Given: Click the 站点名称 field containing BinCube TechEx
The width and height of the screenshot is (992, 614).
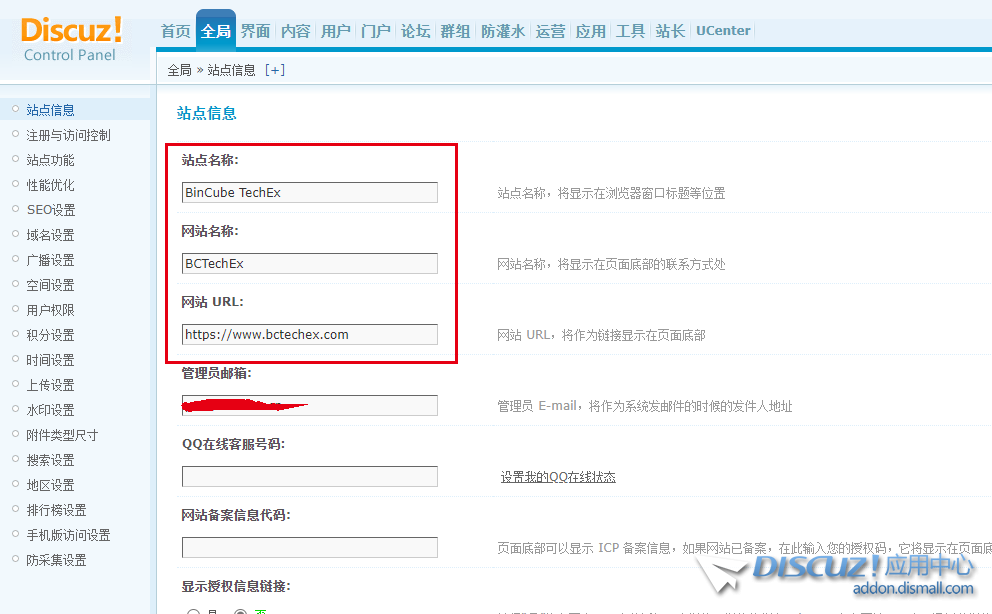Looking at the screenshot, I should [x=309, y=193].
